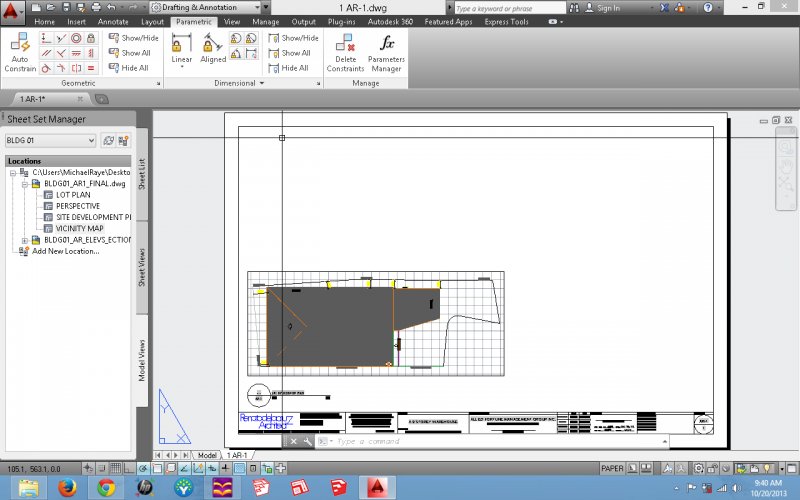
Task: Switch to the View ribbon tab
Action: [x=231, y=21]
